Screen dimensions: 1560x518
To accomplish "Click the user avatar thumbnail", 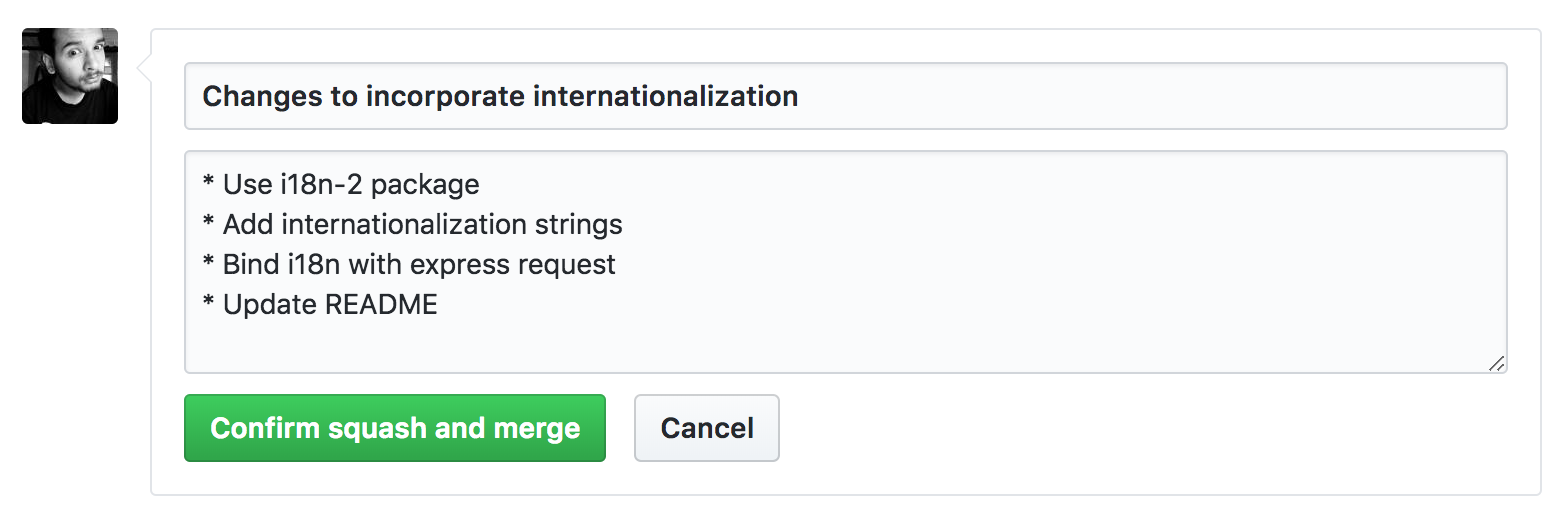I will pos(70,76).
